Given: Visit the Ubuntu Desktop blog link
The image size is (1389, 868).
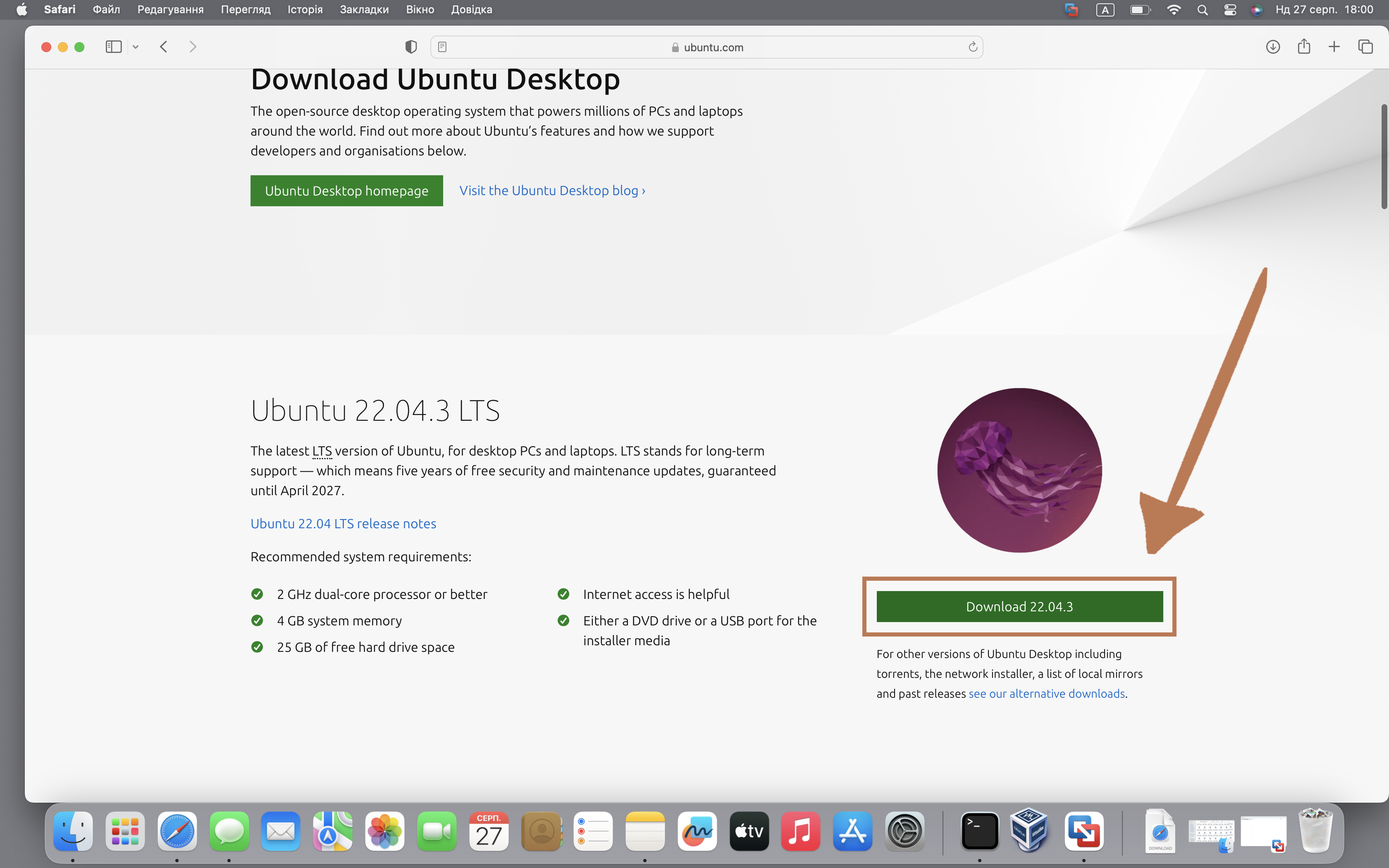Looking at the screenshot, I should point(552,191).
